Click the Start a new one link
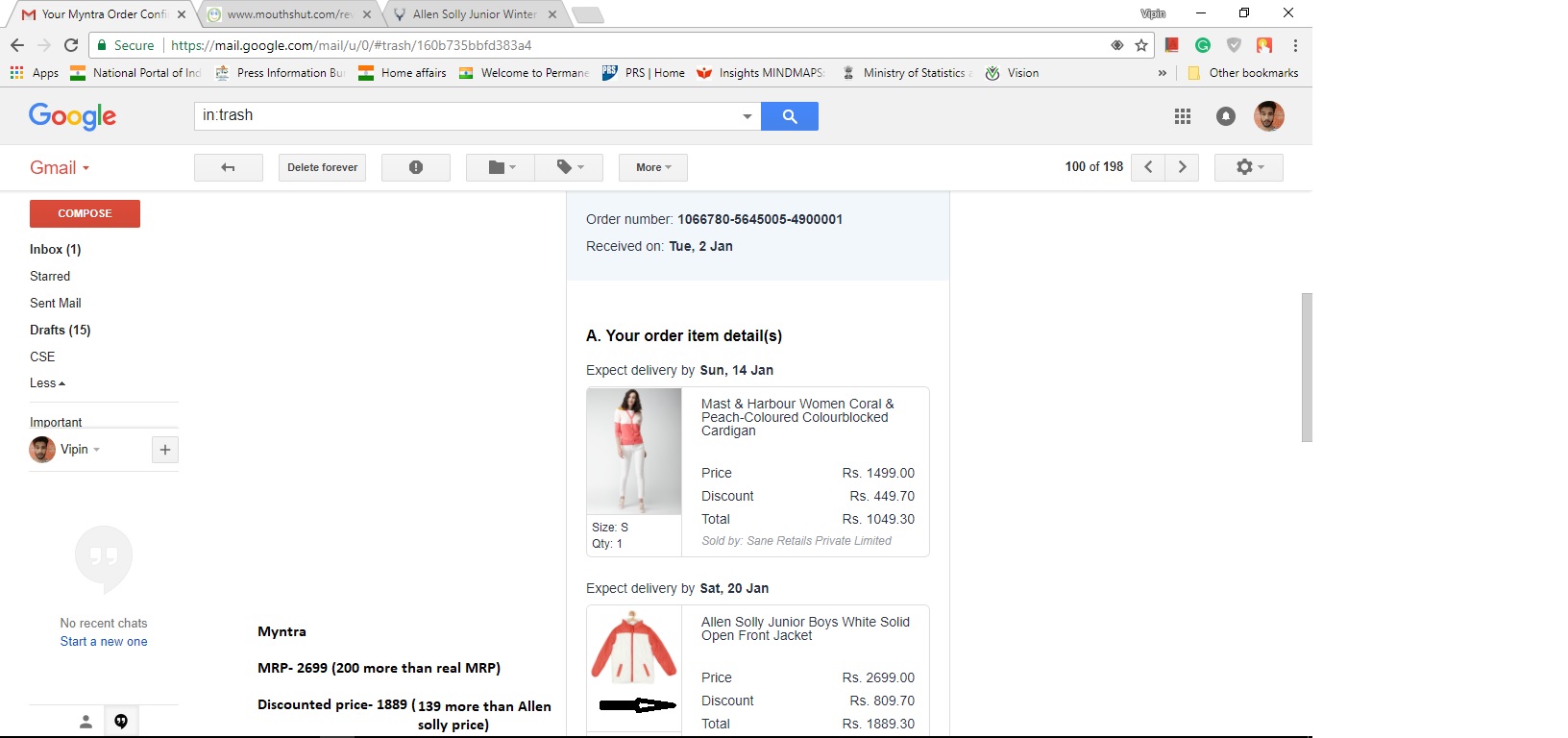1568x738 pixels. tap(104, 642)
